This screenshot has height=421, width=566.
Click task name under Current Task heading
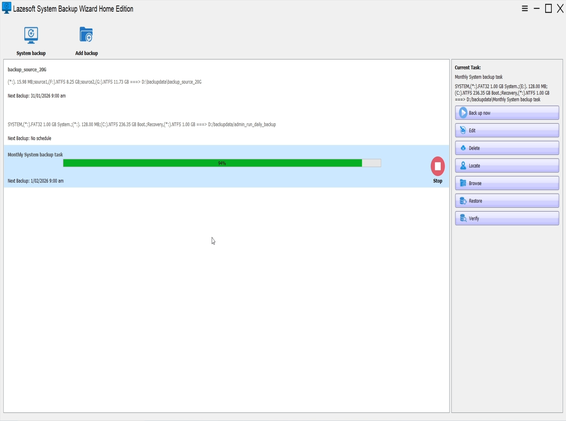pos(479,77)
